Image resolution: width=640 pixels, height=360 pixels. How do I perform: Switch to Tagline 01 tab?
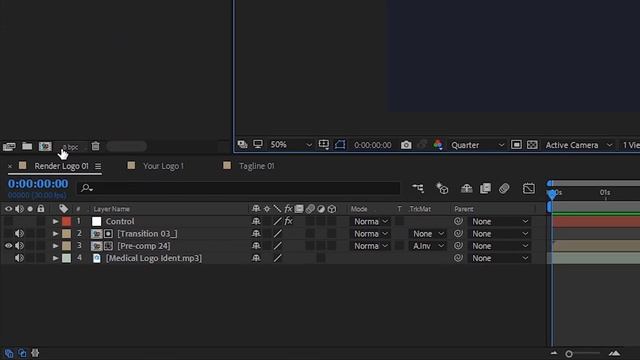pyautogui.click(x=257, y=166)
